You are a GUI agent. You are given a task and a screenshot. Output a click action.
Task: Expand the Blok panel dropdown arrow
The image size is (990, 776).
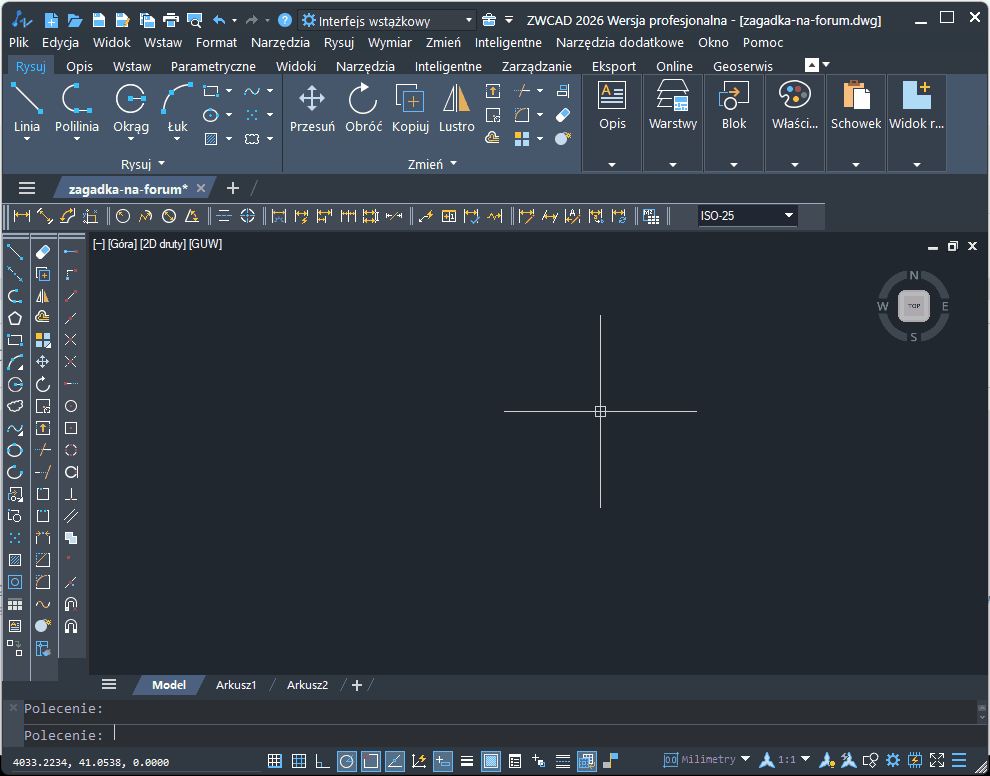coord(734,165)
